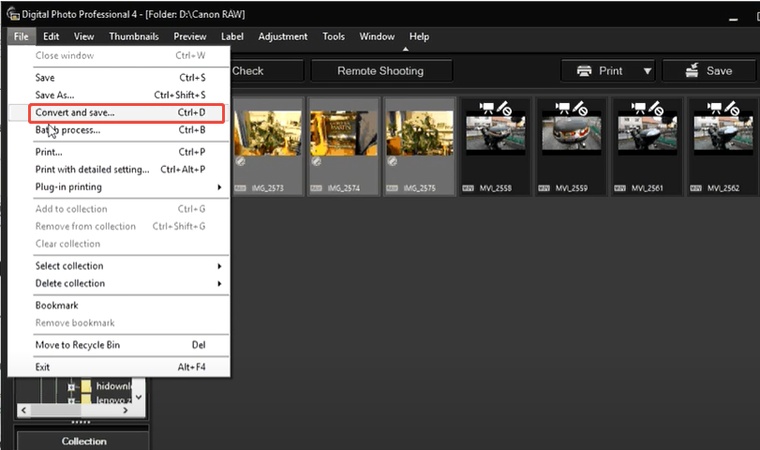The height and width of the screenshot is (450, 760).
Task: Click the RAW badge beside IMG_2574
Action: tap(316, 188)
